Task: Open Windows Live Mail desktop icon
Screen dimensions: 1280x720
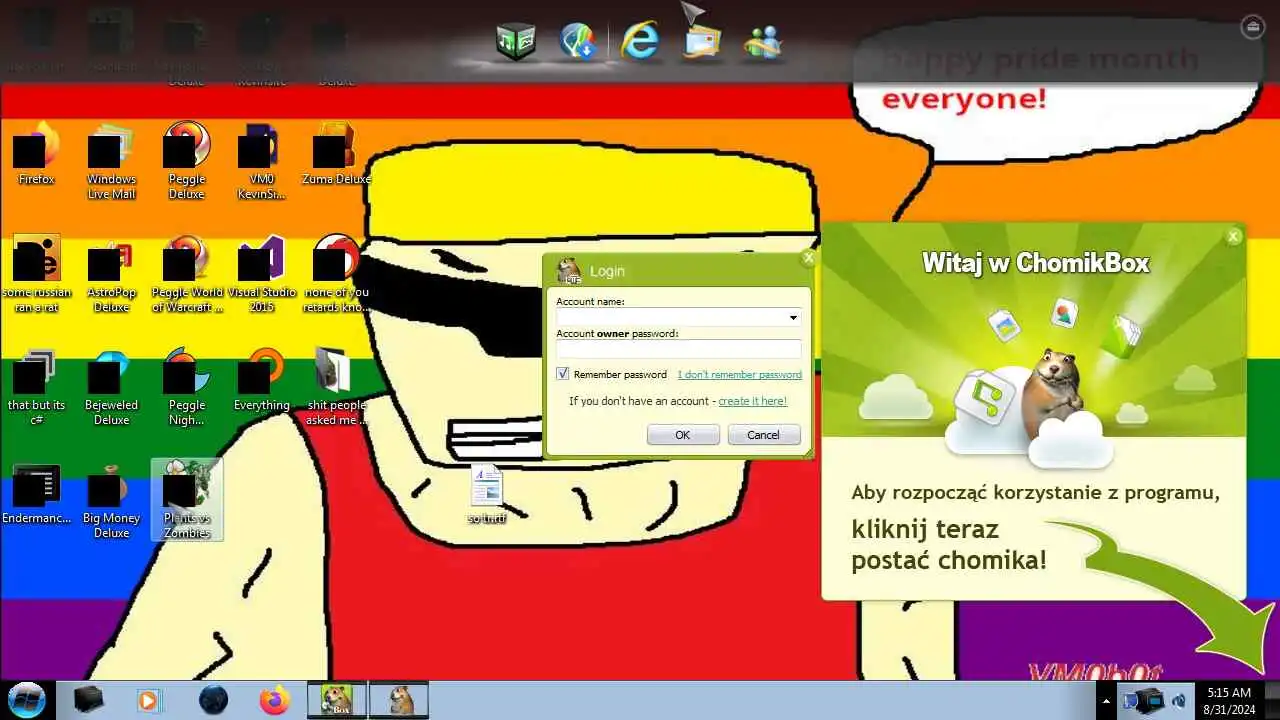Action: tap(111, 160)
